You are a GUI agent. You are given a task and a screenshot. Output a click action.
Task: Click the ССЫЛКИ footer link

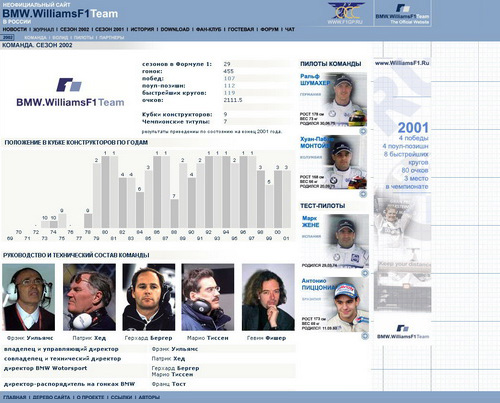coord(120,397)
